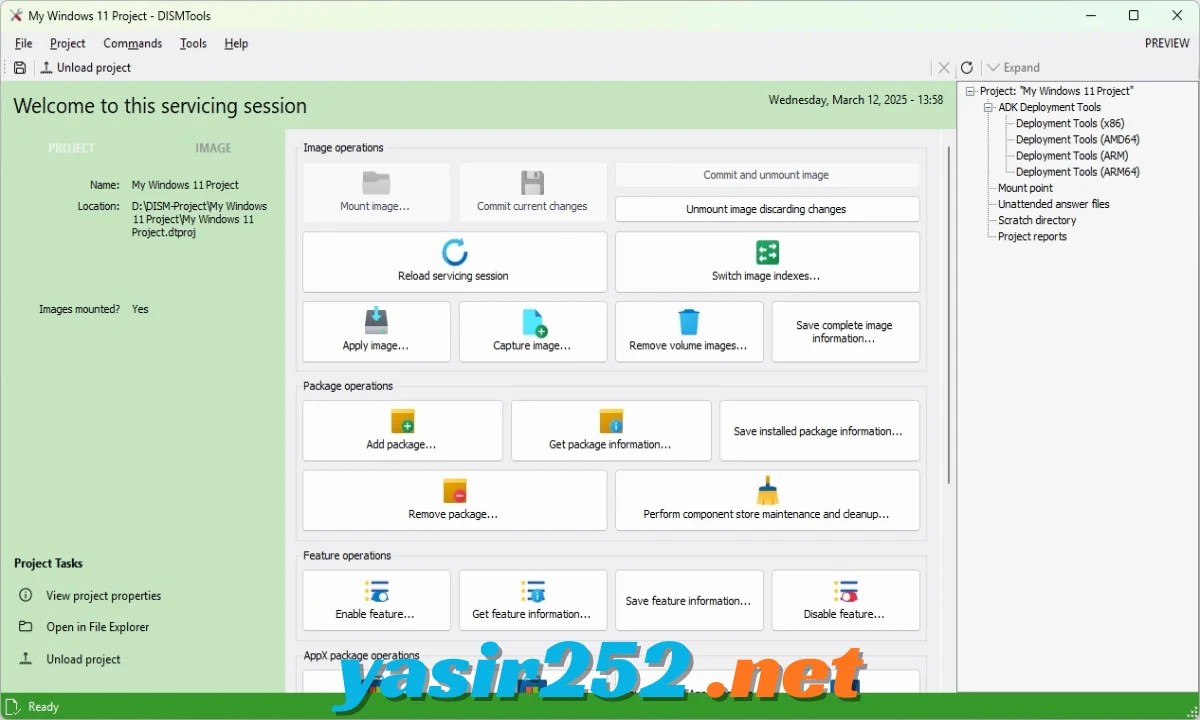Click the Get package information icon
Screen dimensions: 1200x720
(611, 421)
